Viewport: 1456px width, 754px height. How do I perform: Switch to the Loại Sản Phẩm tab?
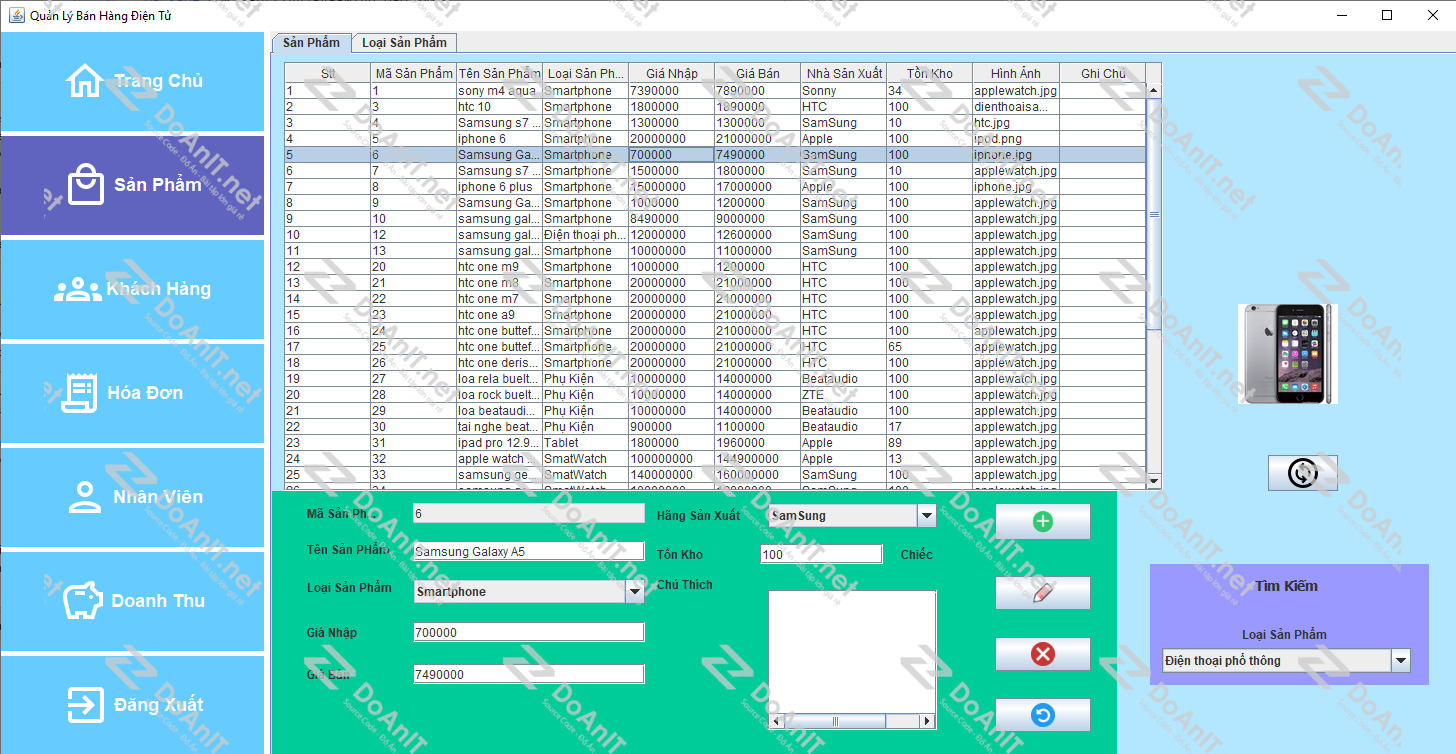(x=404, y=43)
